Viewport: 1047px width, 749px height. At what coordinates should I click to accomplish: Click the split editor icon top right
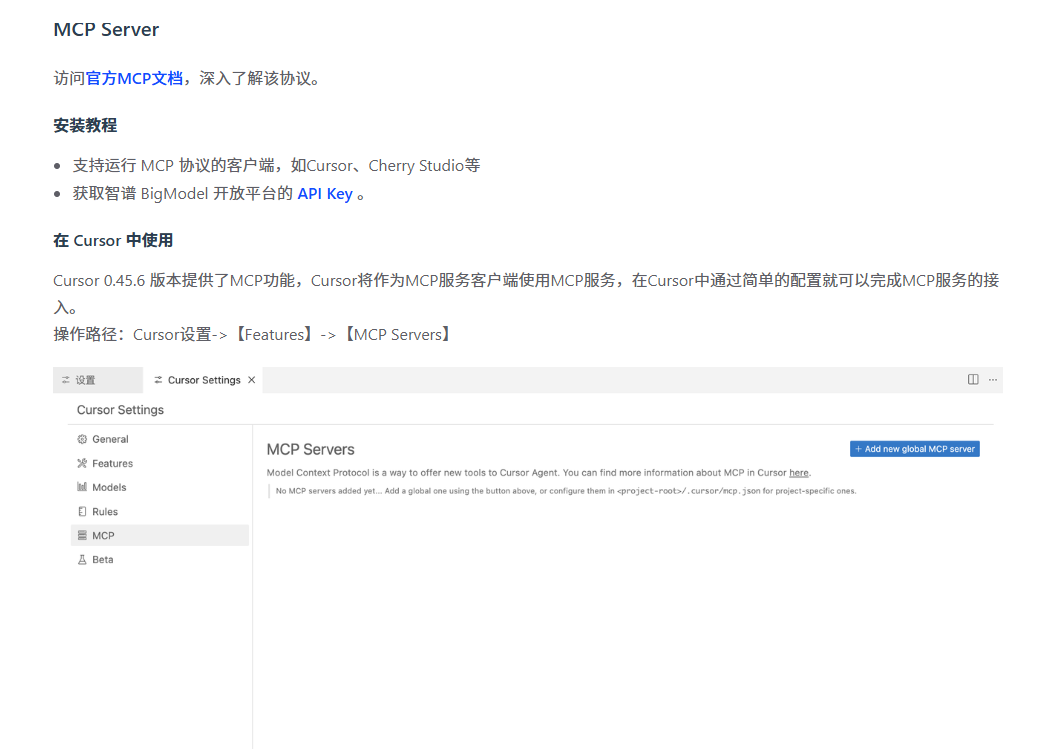(x=972, y=379)
